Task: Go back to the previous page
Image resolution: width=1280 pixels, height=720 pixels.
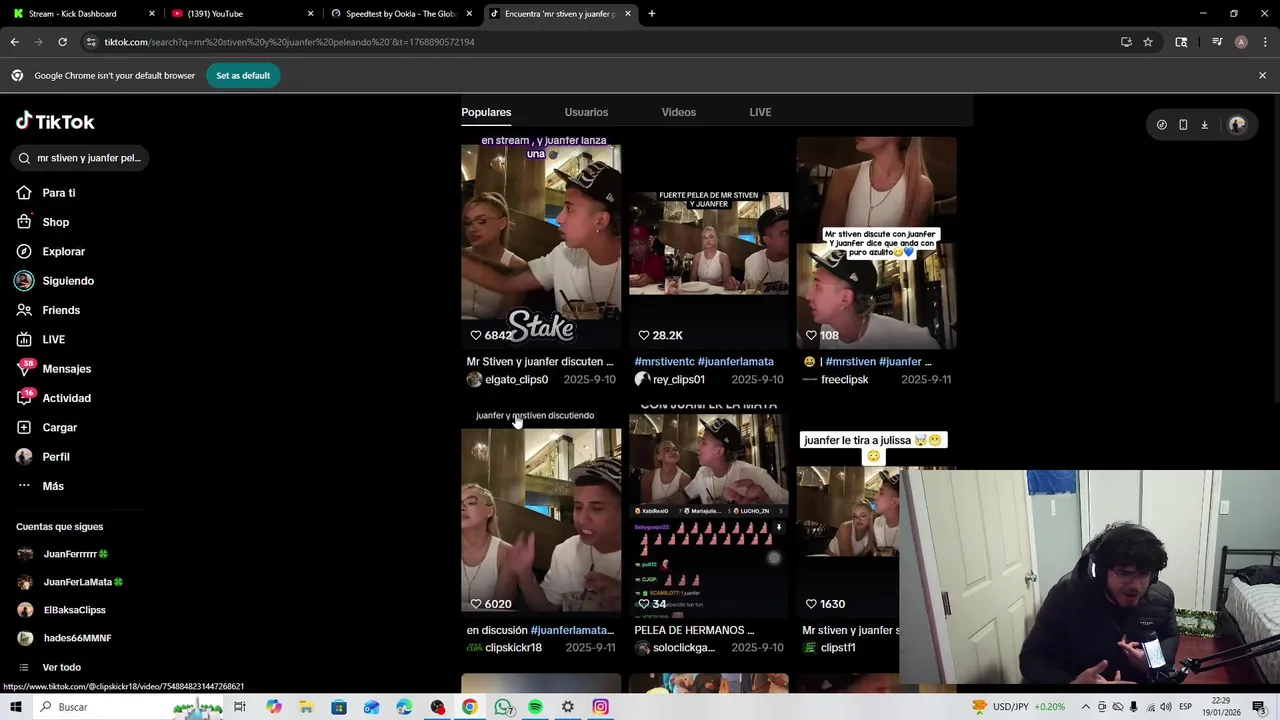Action: (x=14, y=42)
